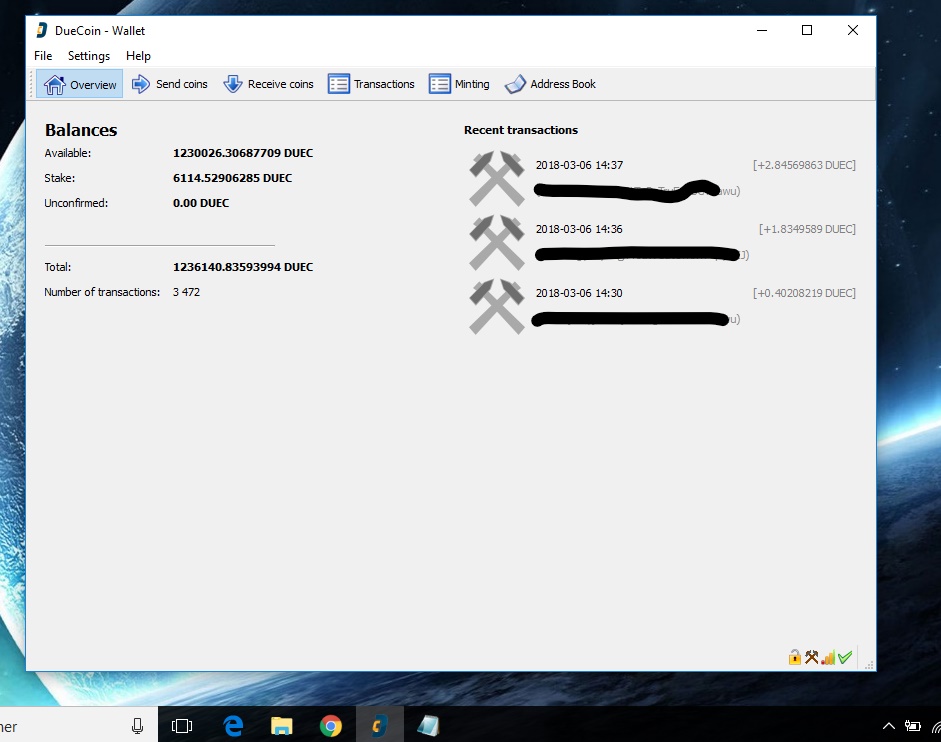Close the DueCoin Wallet window
Screen dimensions: 941x742
853,31
